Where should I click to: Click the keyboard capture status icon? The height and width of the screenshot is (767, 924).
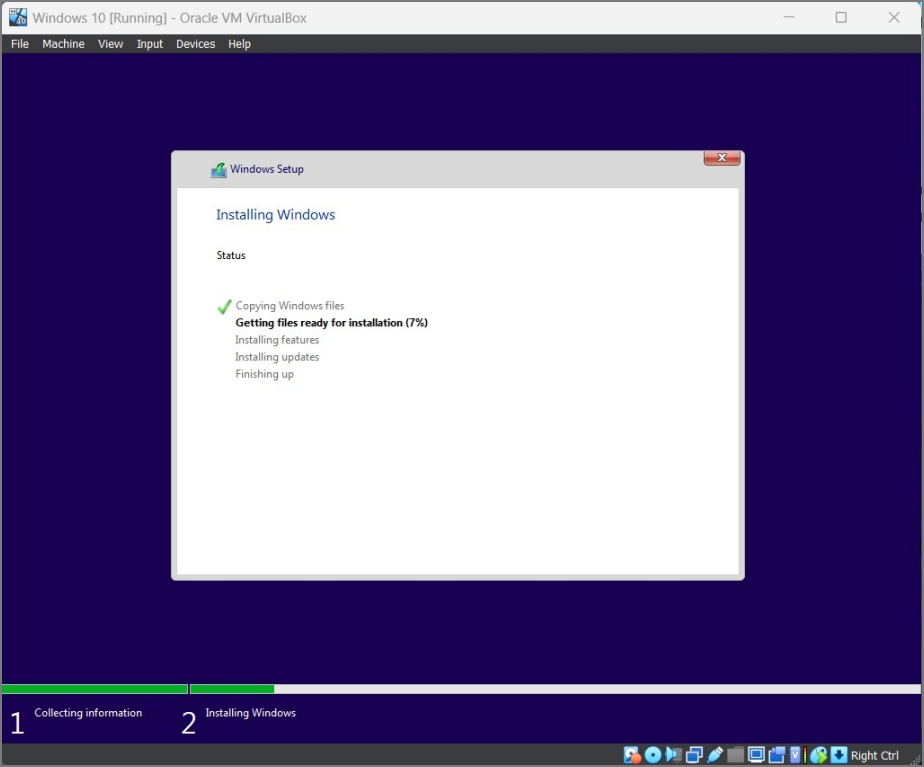tap(839, 755)
